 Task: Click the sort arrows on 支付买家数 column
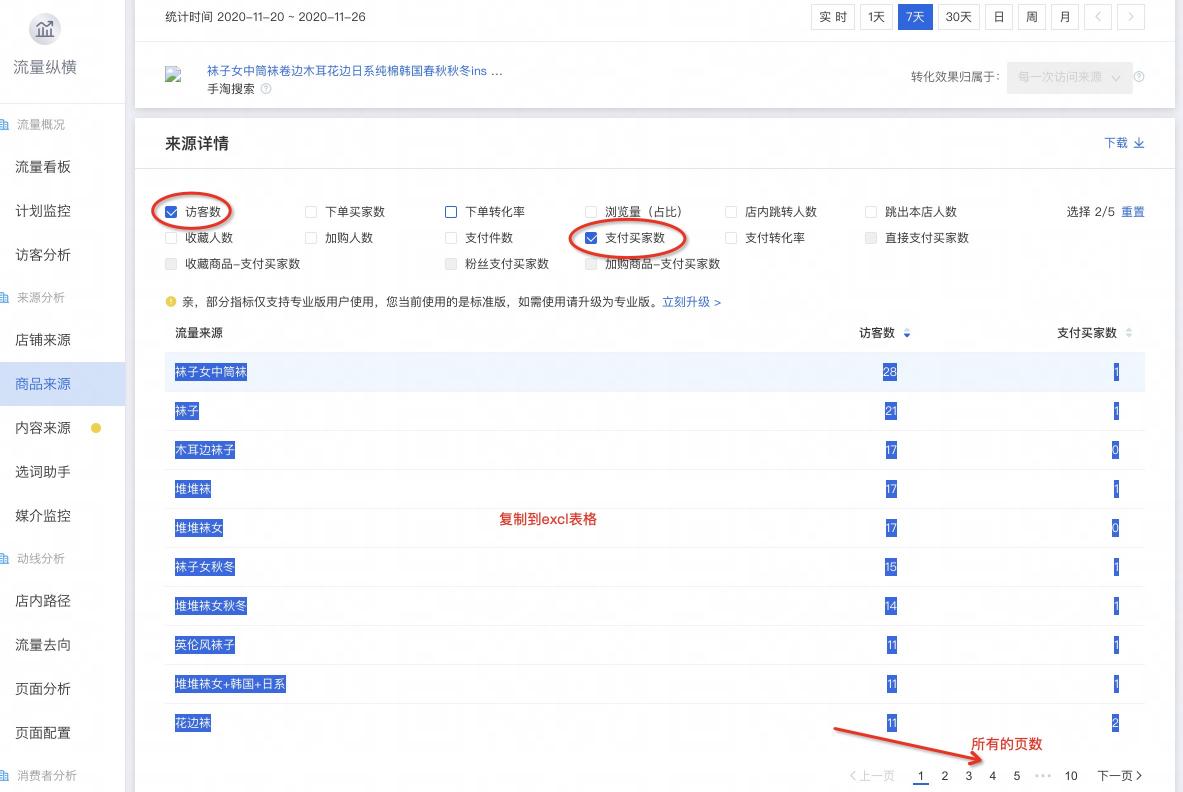[1128, 333]
